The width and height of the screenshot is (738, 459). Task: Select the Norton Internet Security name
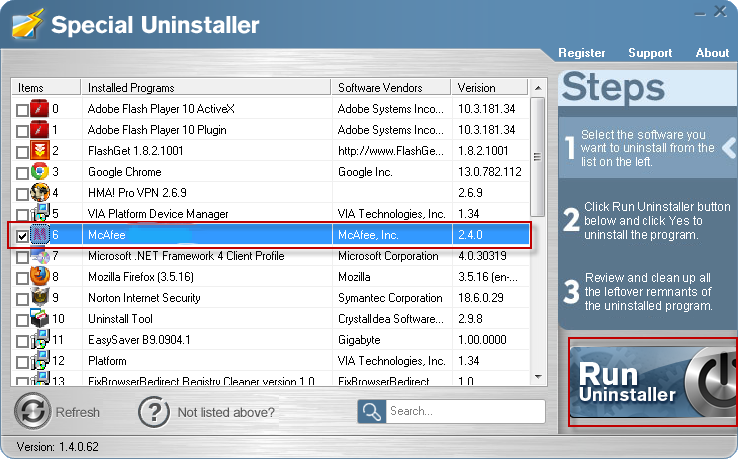pyautogui.click(x=144, y=298)
